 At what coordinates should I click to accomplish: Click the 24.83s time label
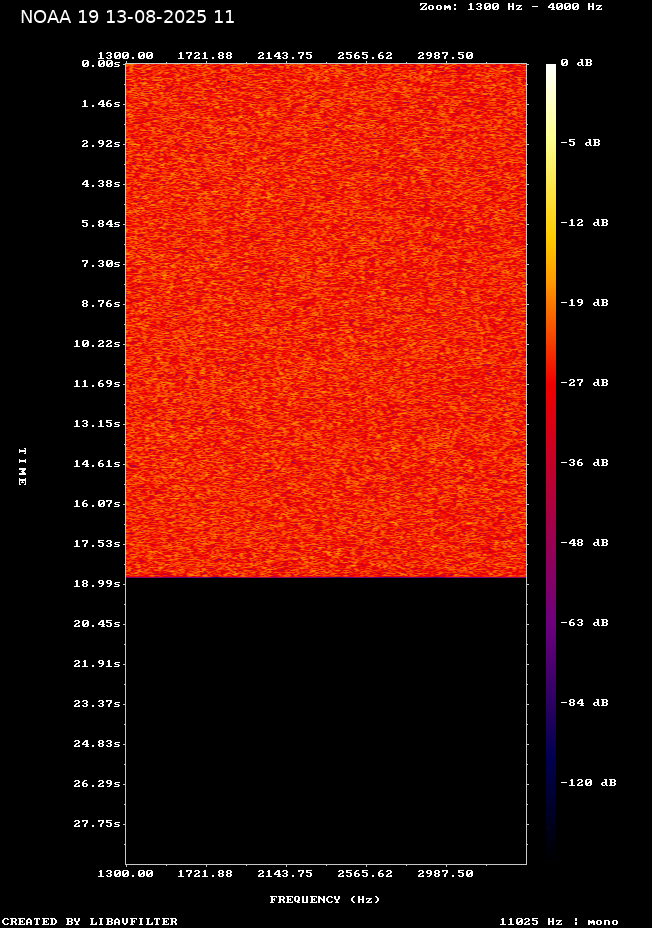pyautogui.click(x=97, y=743)
